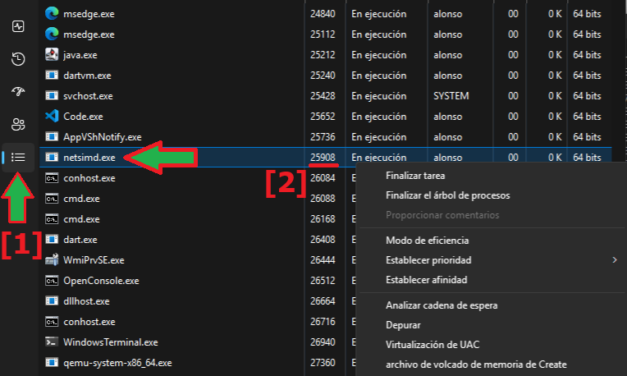Choose Depurar from context menu
The width and height of the screenshot is (627, 376).
coord(403,325)
